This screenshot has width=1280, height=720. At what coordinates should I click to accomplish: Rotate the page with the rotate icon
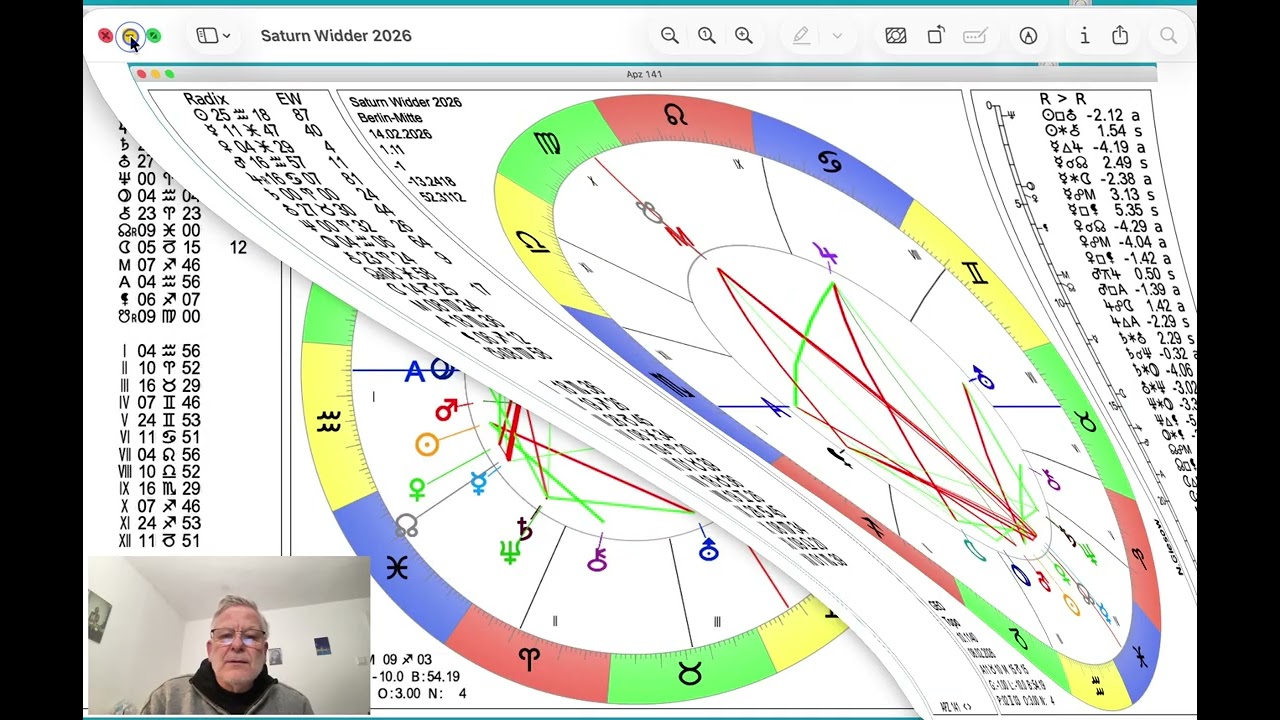pos(936,36)
